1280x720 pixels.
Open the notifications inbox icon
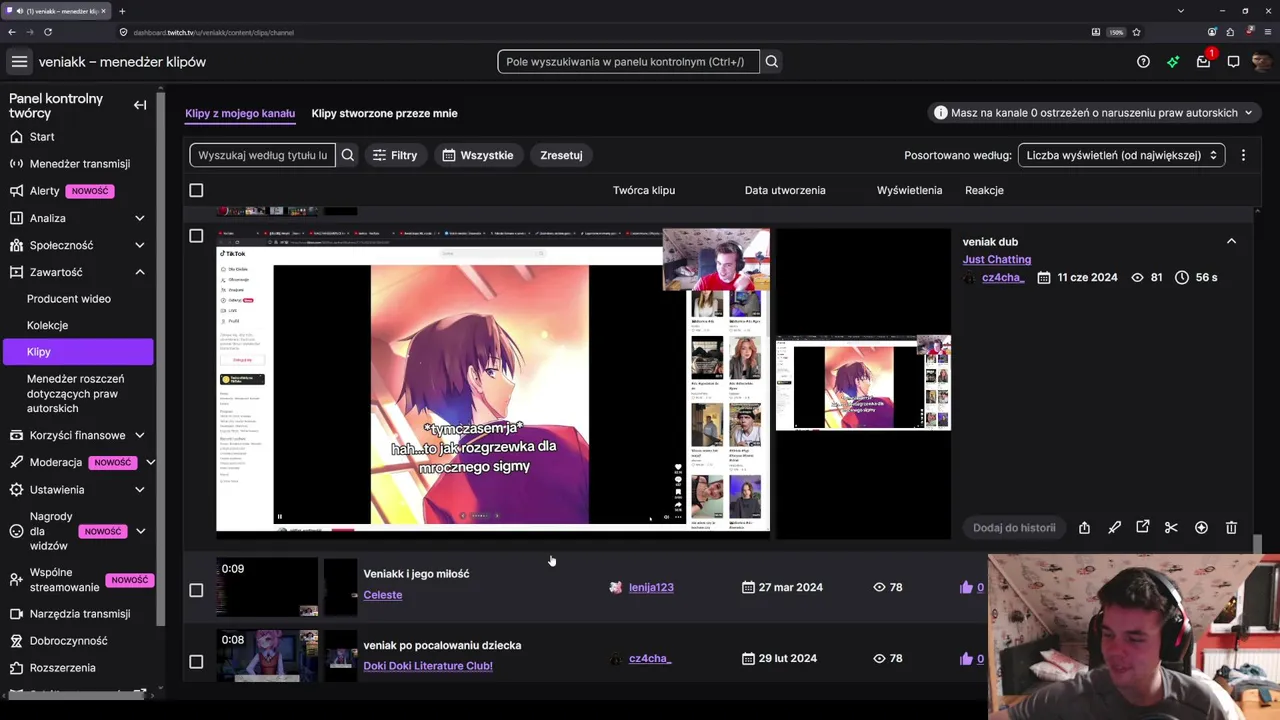click(x=1203, y=62)
